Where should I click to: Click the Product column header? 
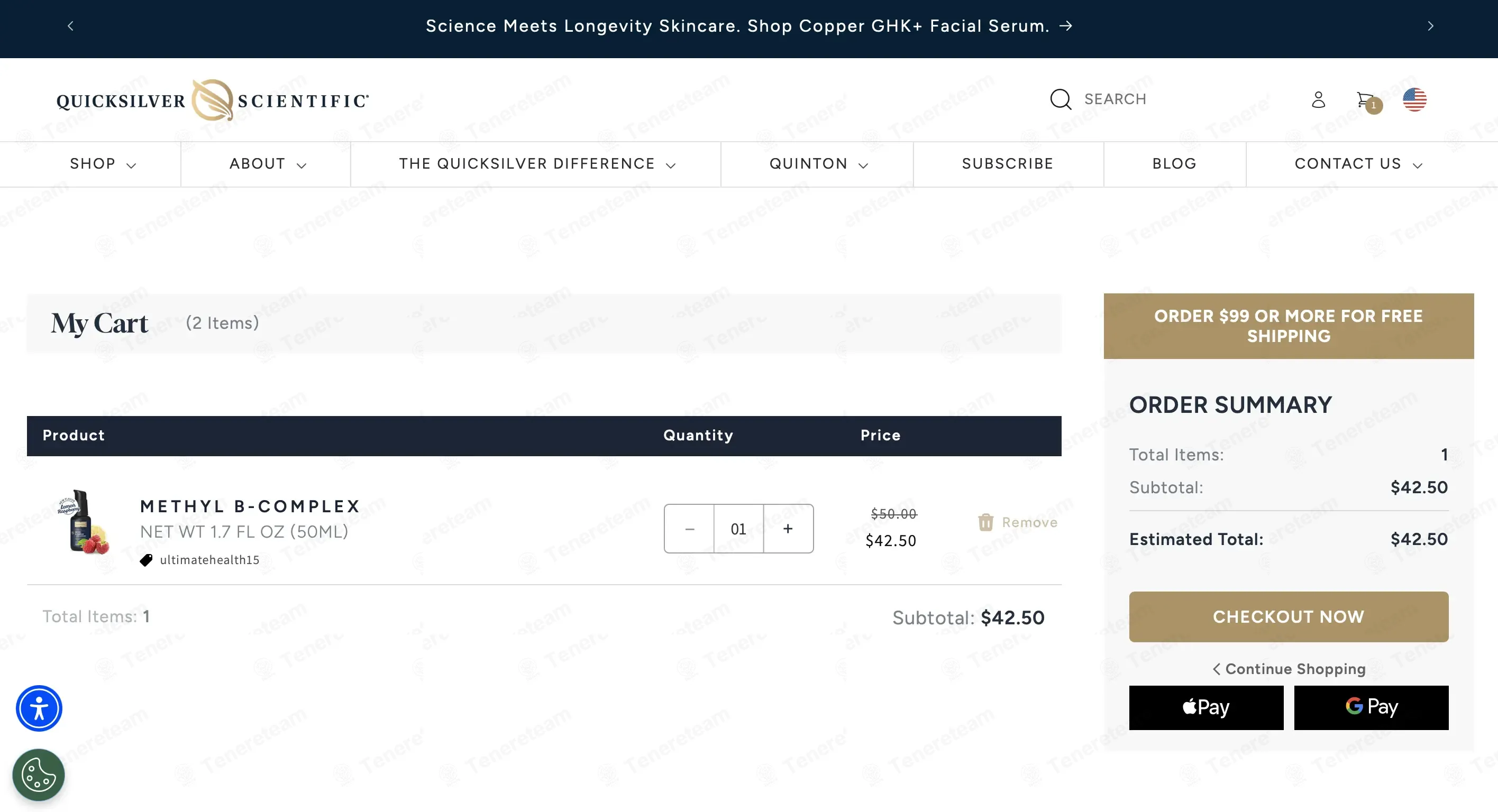coord(74,436)
